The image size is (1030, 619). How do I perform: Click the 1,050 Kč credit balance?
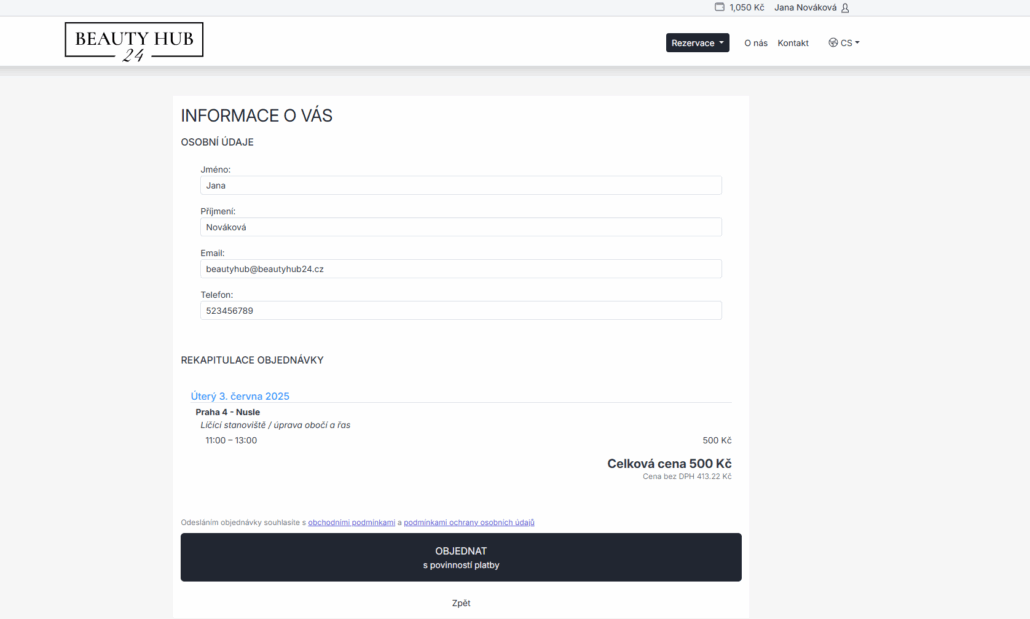(x=746, y=8)
